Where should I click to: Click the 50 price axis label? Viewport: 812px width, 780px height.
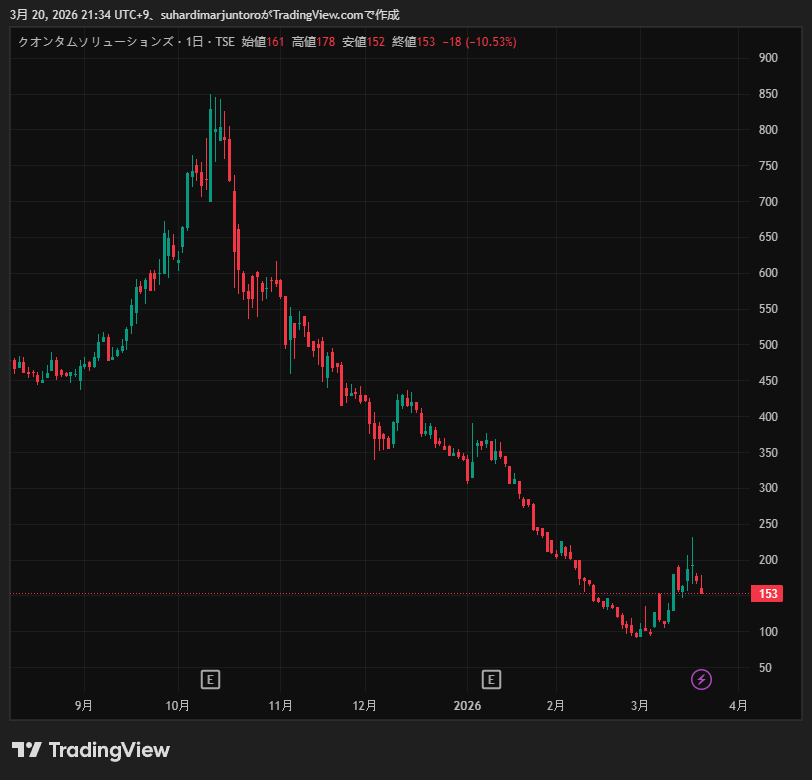[765, 668]
